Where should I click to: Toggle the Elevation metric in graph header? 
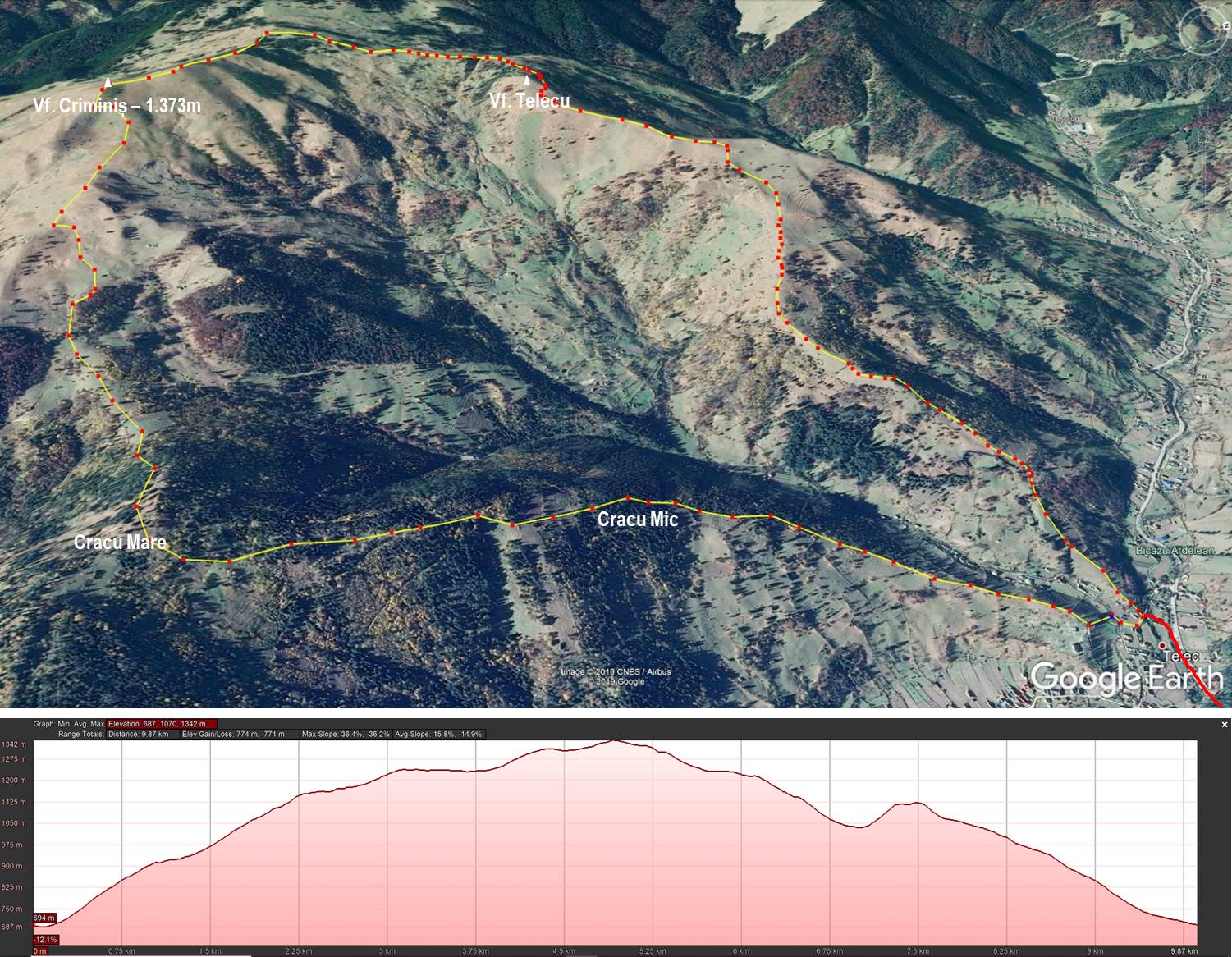pos(162,724)
